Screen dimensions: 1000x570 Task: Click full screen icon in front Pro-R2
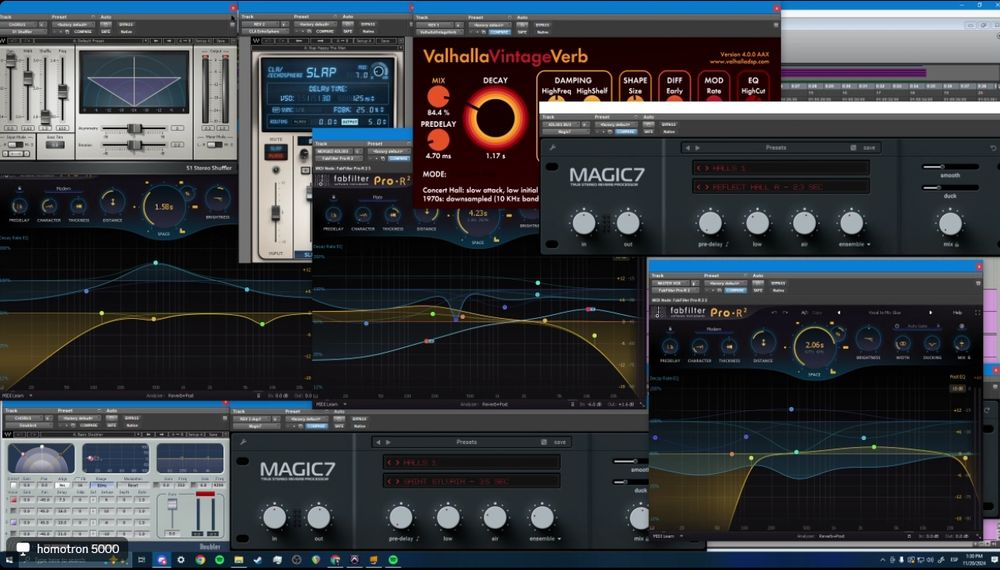coord(977,312)
